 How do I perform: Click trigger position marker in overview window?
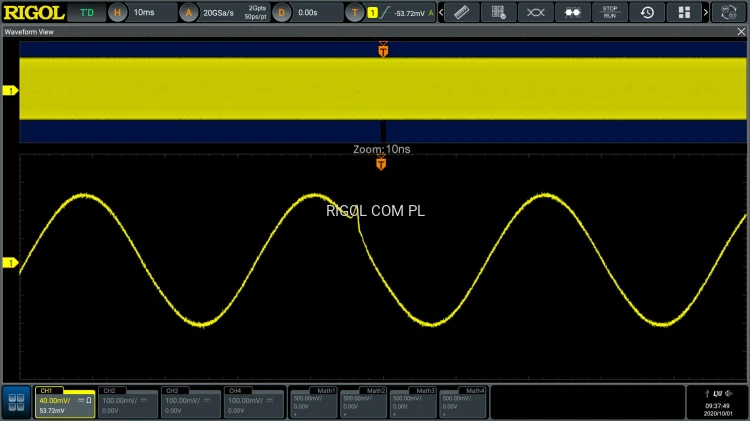(383, 49)
